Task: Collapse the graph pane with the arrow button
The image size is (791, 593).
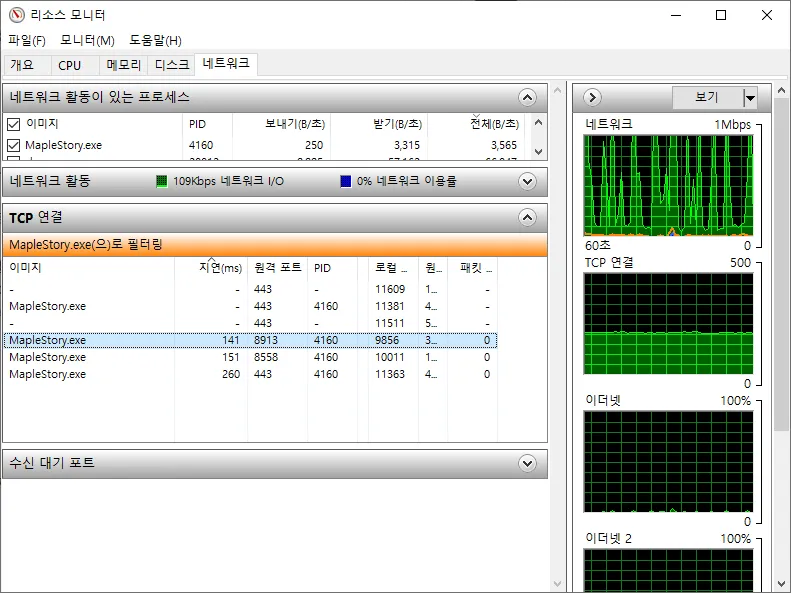Action: [593, 97]
